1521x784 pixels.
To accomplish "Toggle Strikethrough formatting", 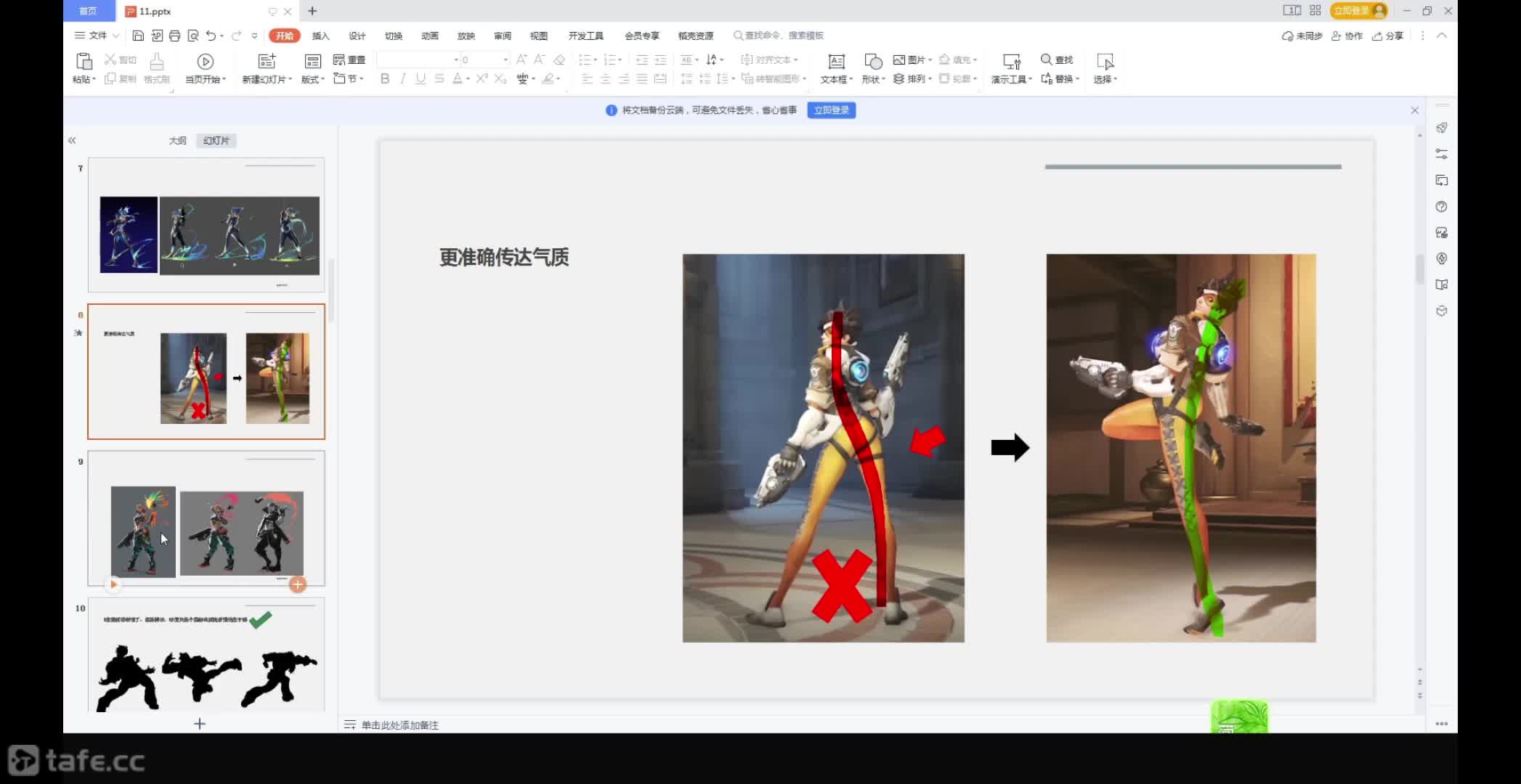I will [x=439, y=78].
